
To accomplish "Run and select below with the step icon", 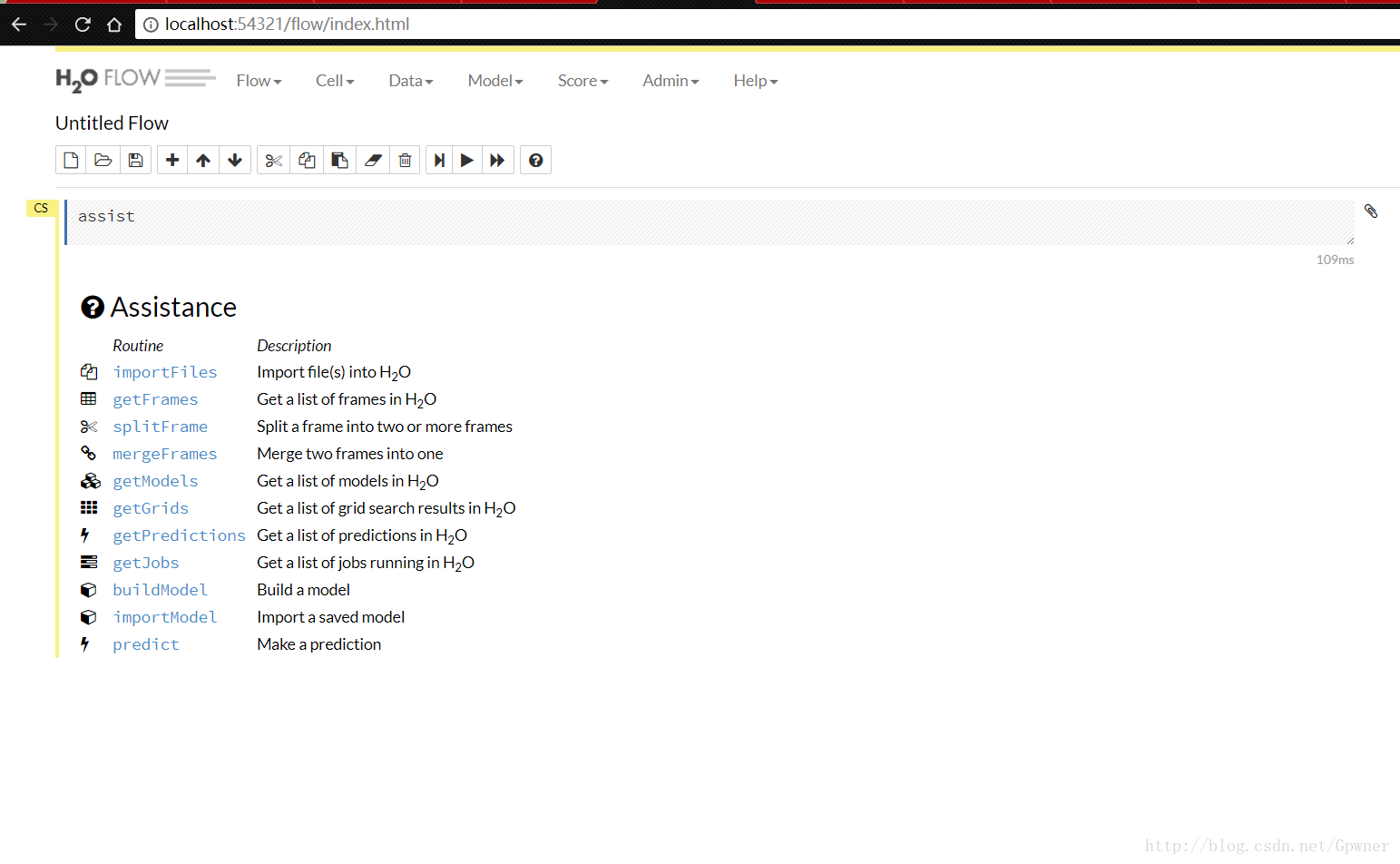I will [x=439, y=161].
